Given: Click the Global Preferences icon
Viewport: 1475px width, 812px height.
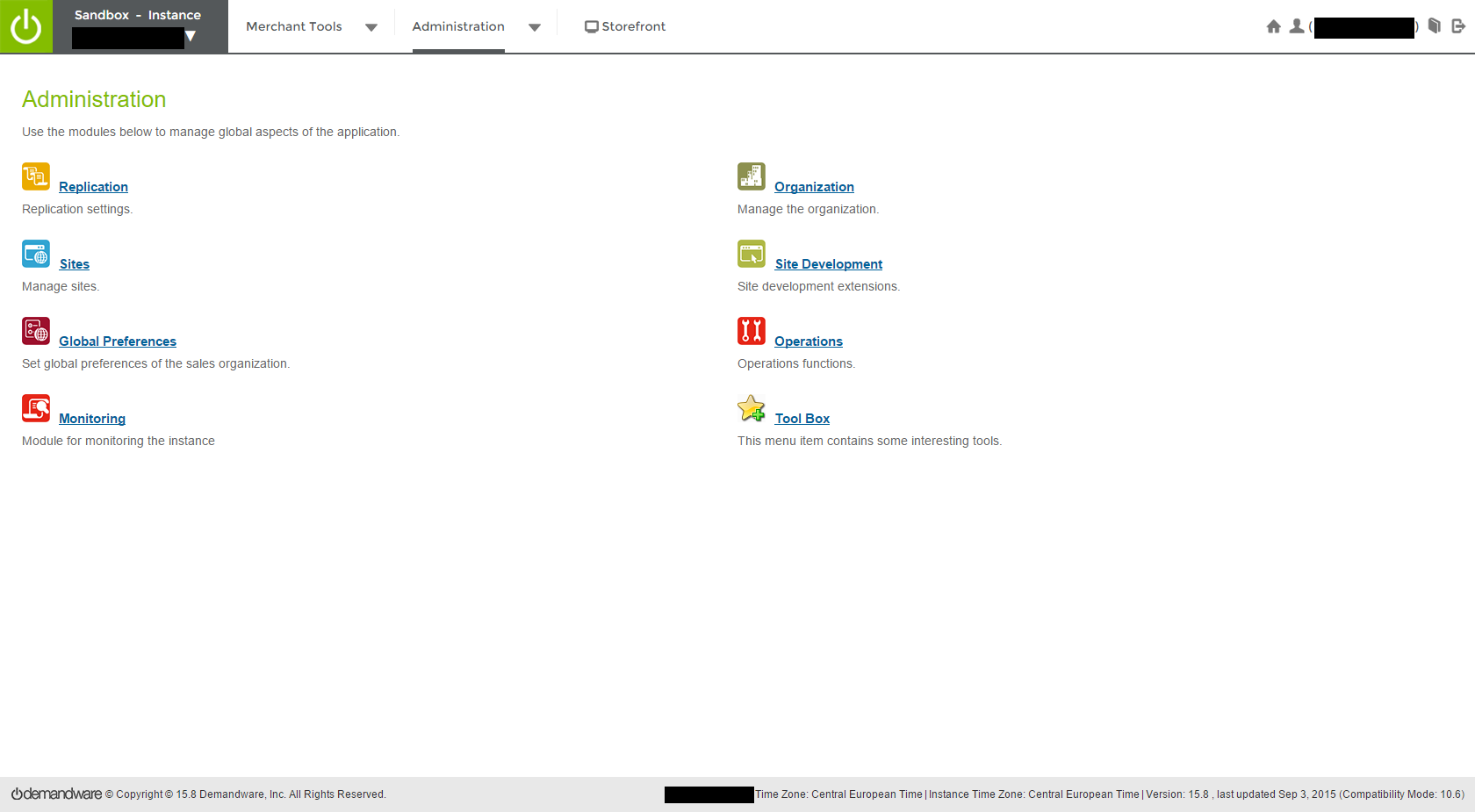Looking at the screenshot, I should (x=36, y=331).
